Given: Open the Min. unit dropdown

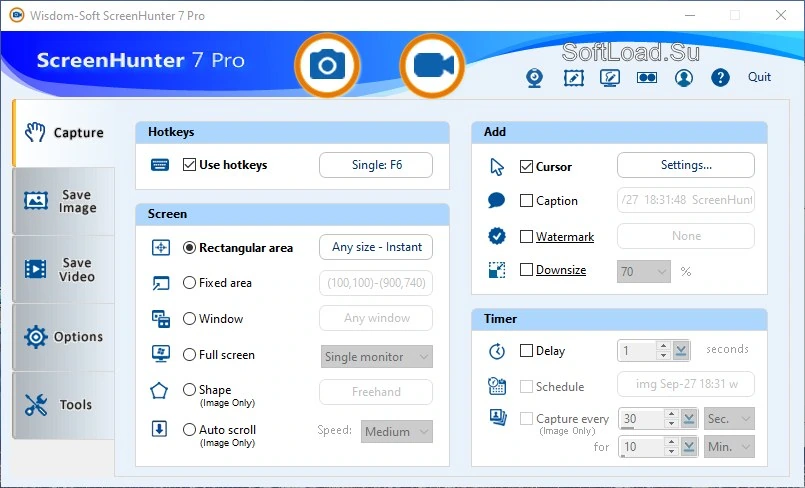Looking at the screenshot, I should coord(729,446).
